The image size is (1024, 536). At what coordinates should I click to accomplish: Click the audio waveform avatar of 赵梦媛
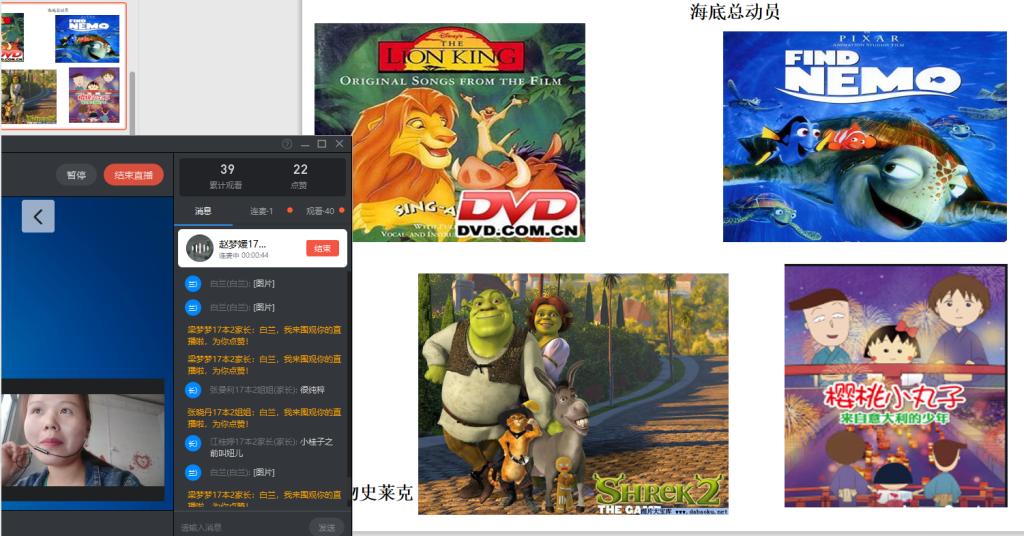coord(199,248)
